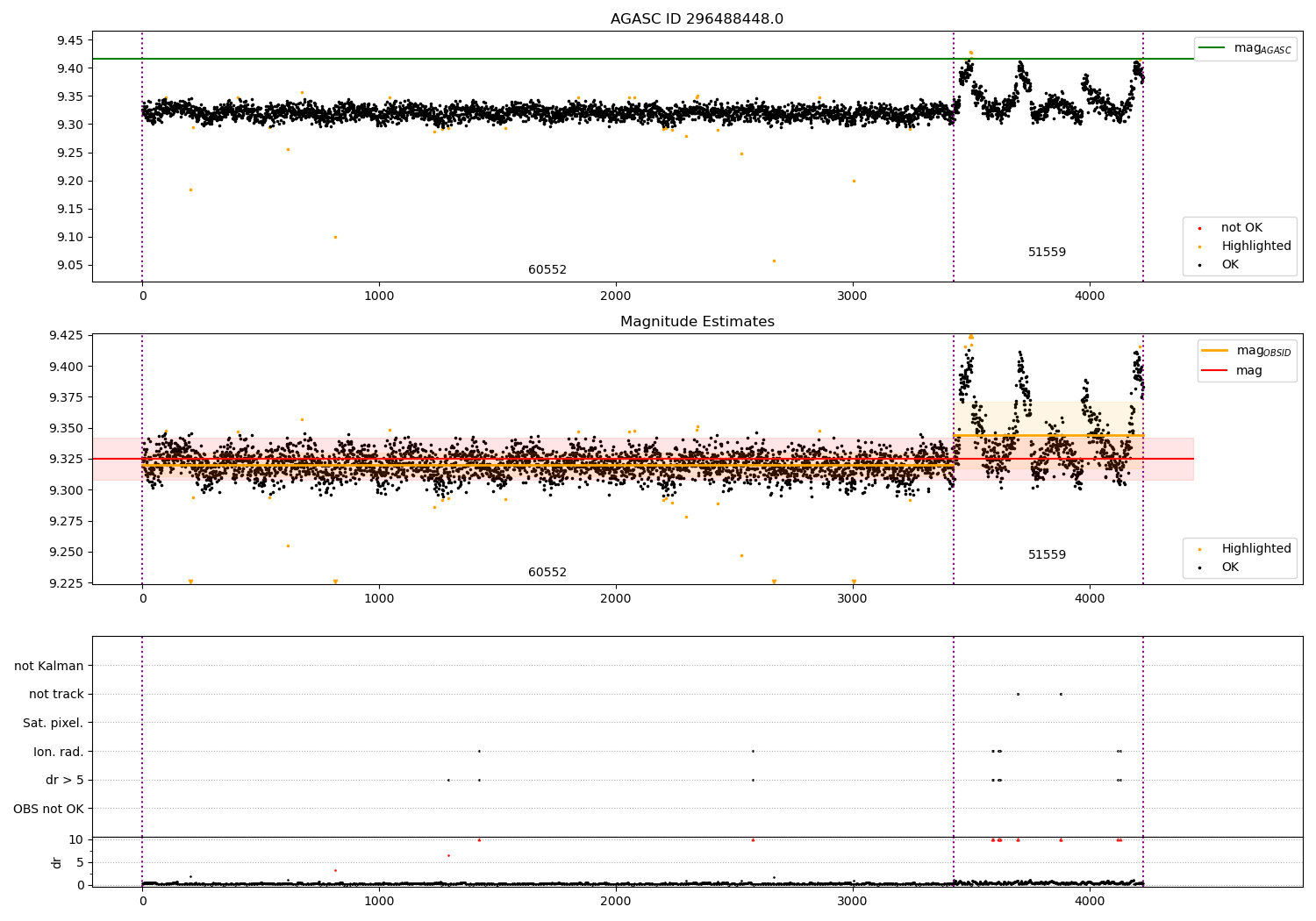Click the obsid label 51559 in top panel

tap(1048, 253)
